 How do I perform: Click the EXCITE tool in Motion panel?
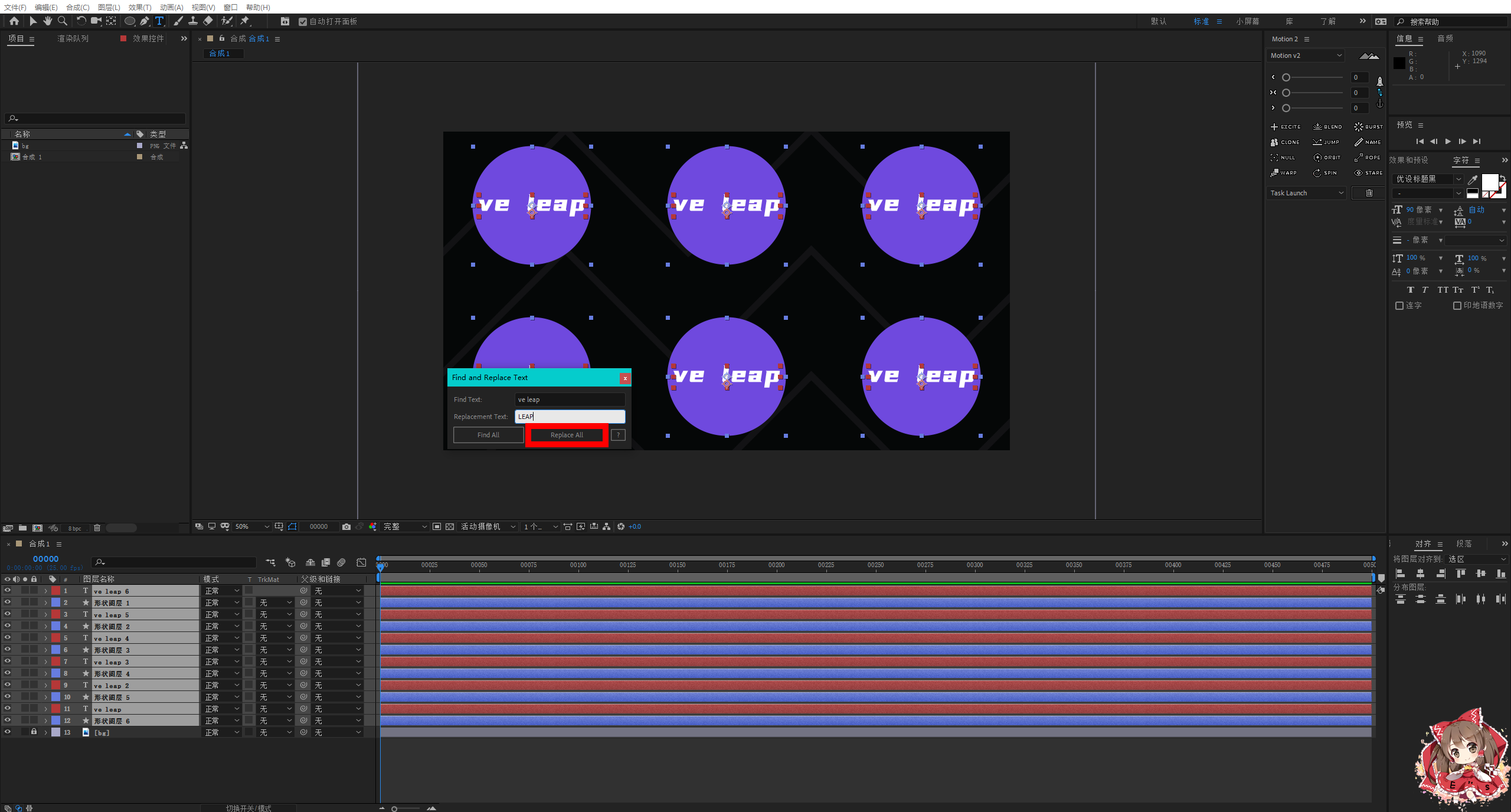point(1286,127)
